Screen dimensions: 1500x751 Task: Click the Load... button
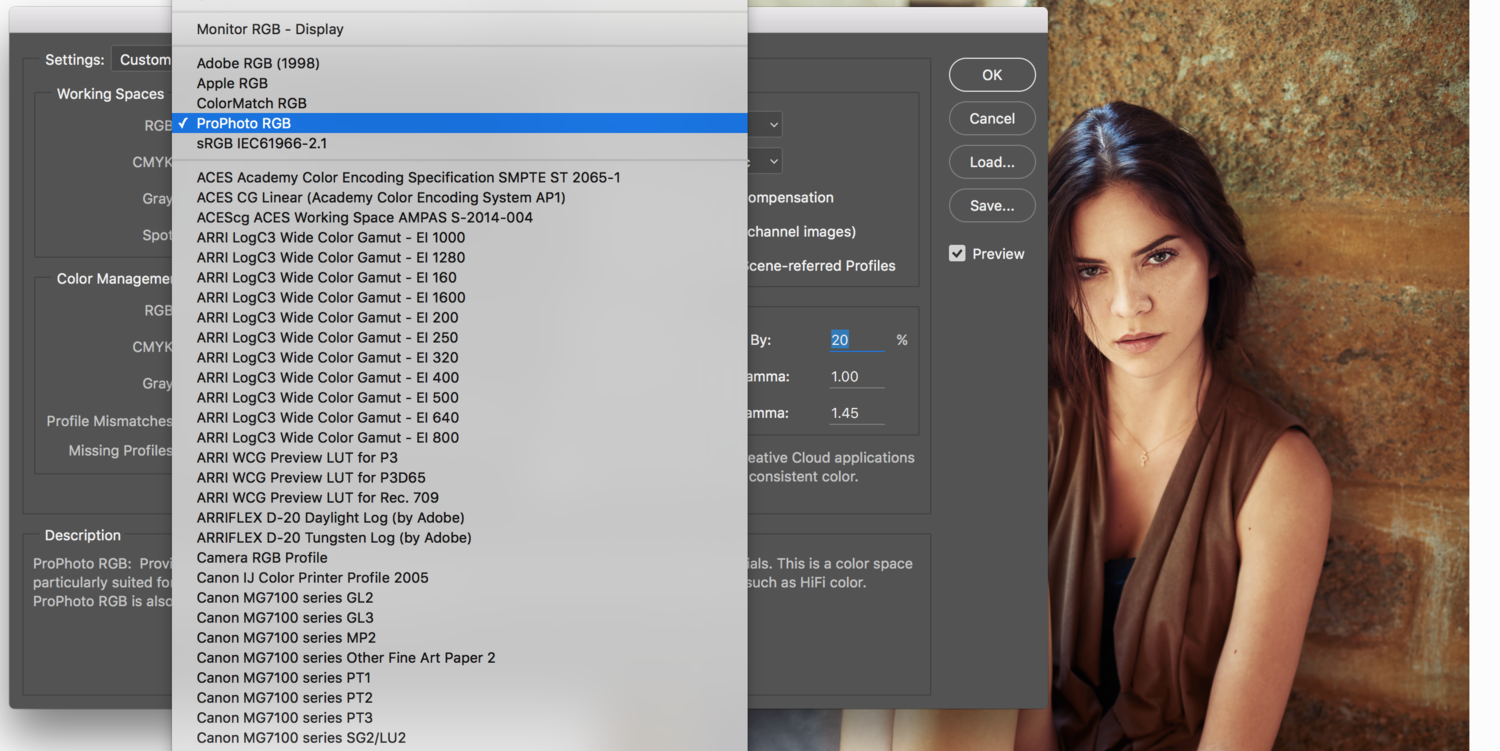(x=991, y=162)
